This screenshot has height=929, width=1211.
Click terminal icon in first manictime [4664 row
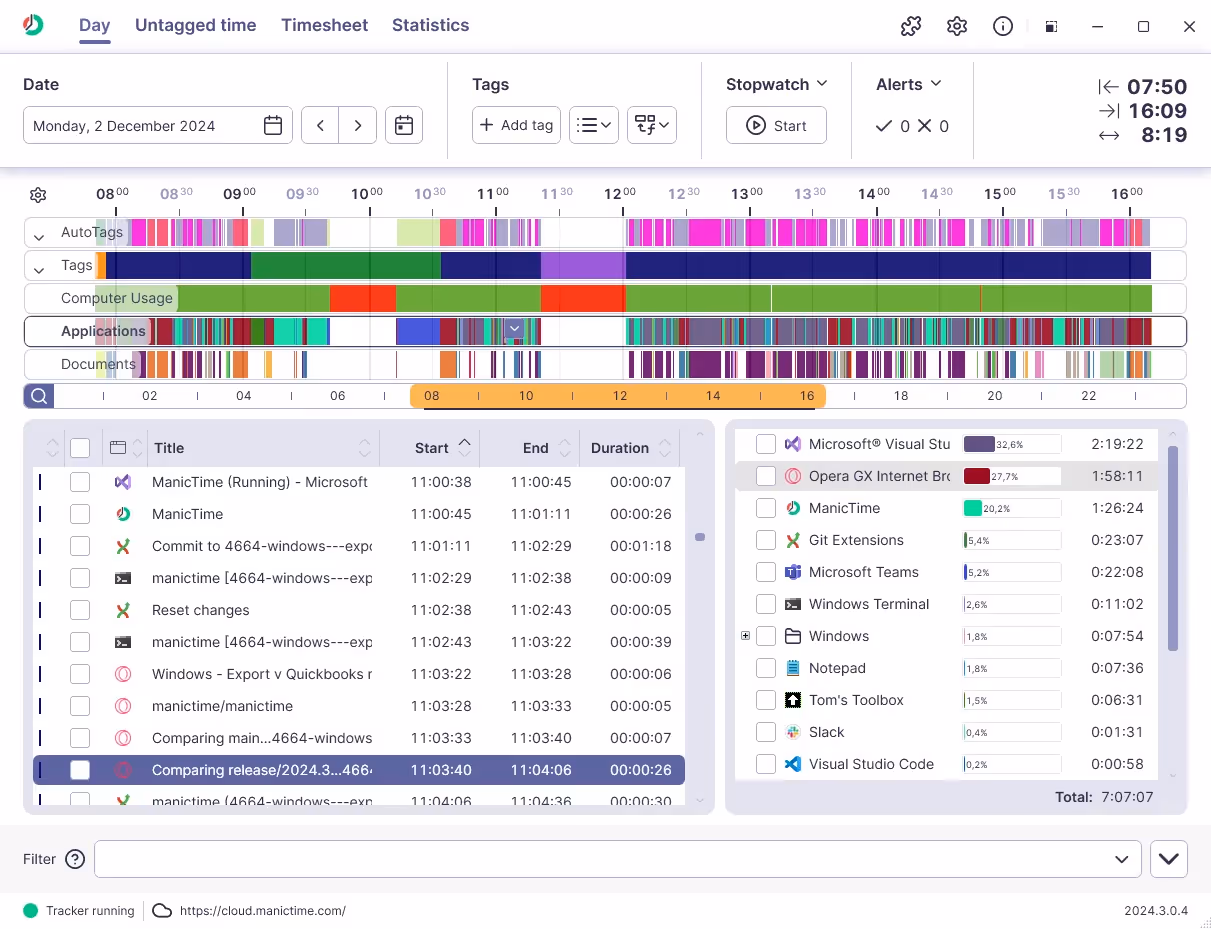122,578
